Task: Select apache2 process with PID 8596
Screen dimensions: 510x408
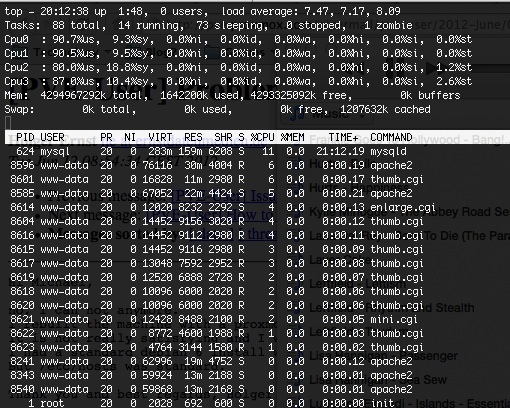Action: pyautogui.click(x=211, y=166)
